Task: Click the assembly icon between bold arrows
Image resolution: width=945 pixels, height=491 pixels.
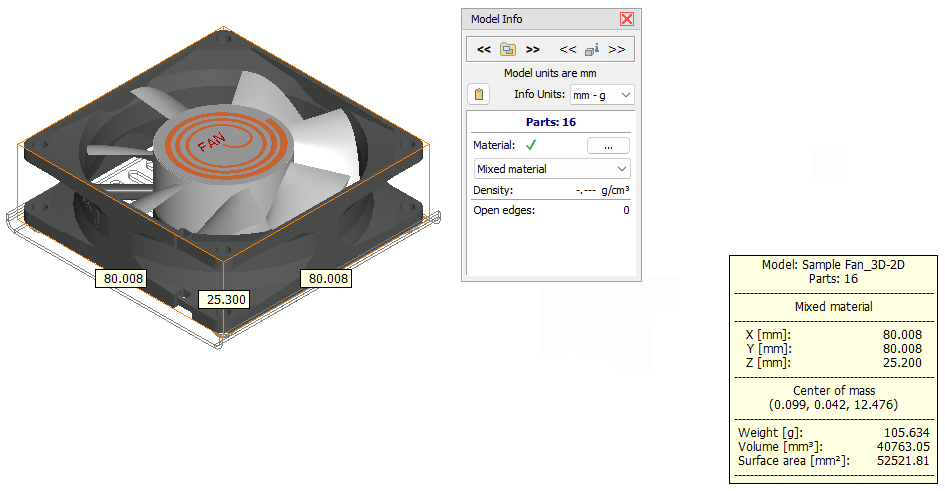Action: click(508, 49)
